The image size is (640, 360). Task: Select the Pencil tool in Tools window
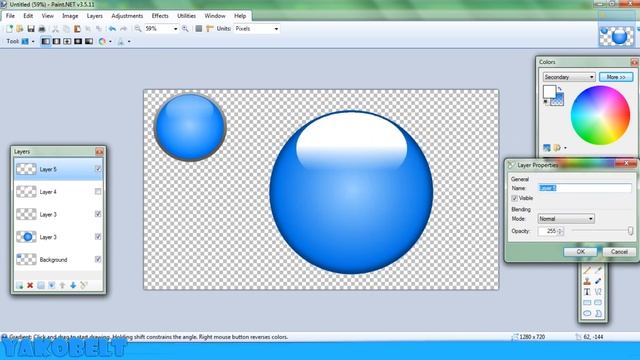[587, 270]
